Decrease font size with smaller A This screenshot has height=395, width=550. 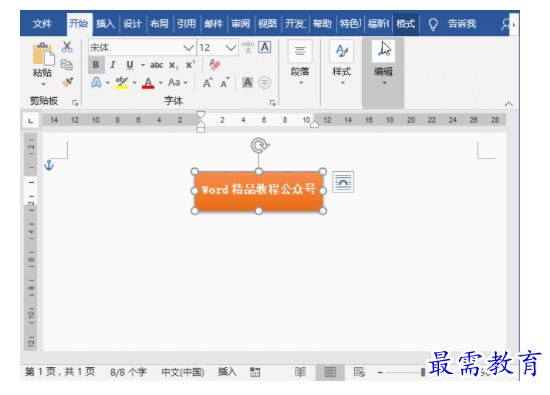[x=225, y=83]
